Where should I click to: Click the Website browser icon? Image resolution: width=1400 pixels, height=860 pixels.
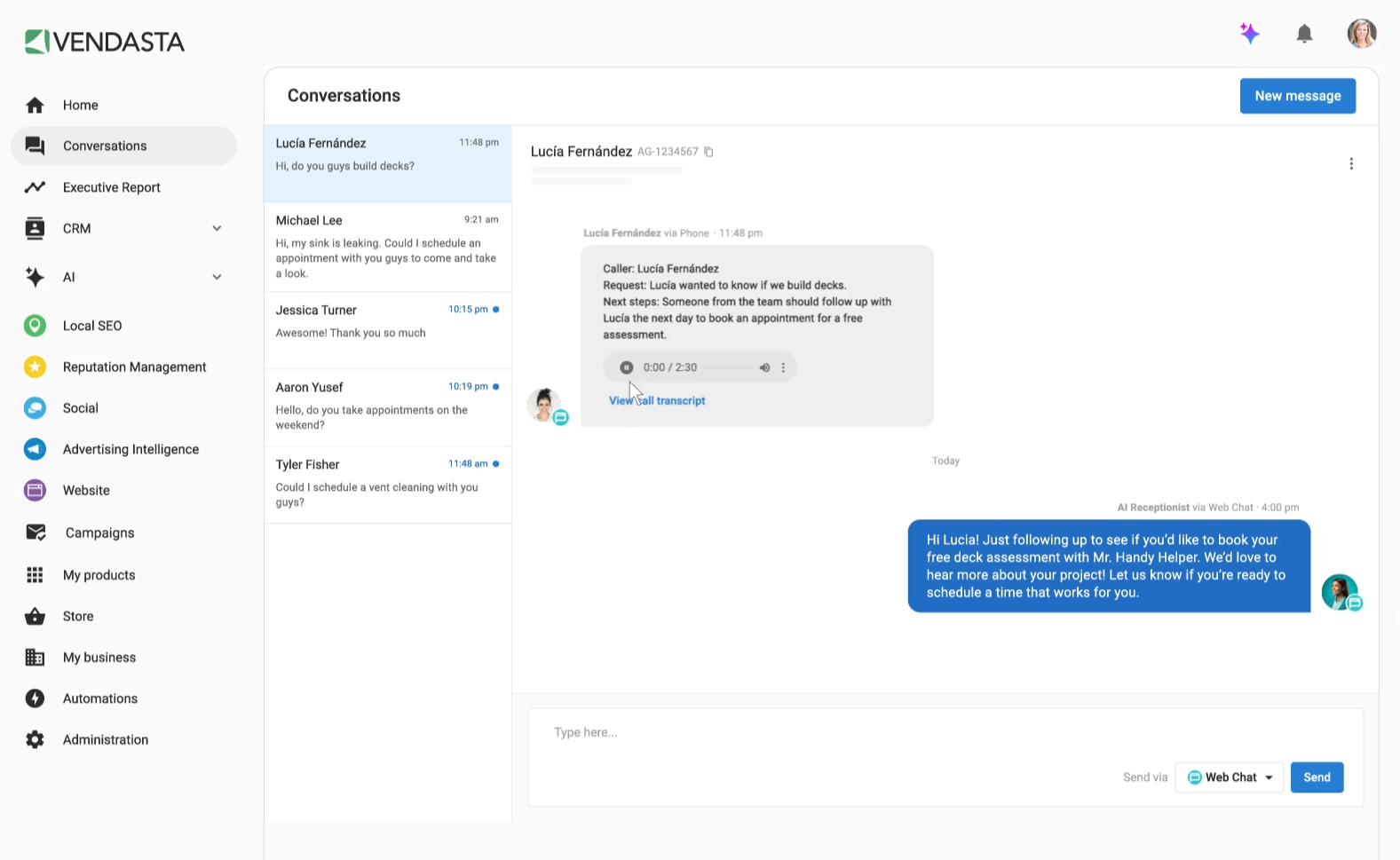click(x=35, y=490)
